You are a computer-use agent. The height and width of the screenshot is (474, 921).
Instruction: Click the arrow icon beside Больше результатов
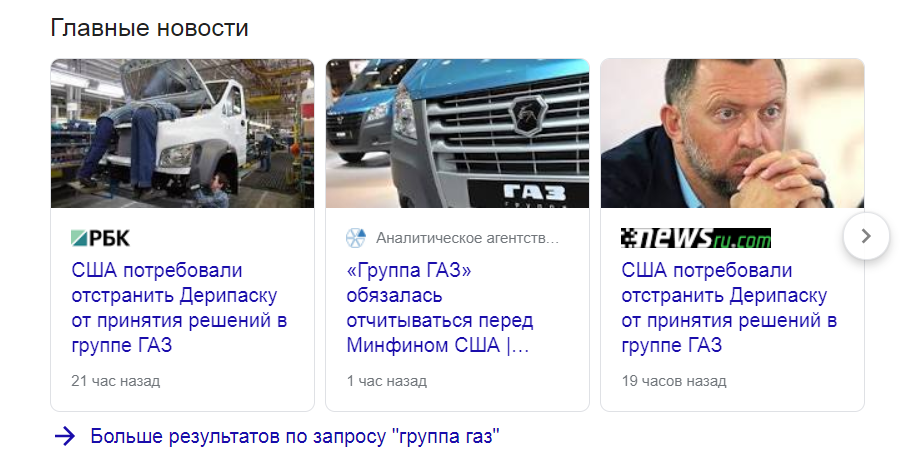tap(65, 436)
